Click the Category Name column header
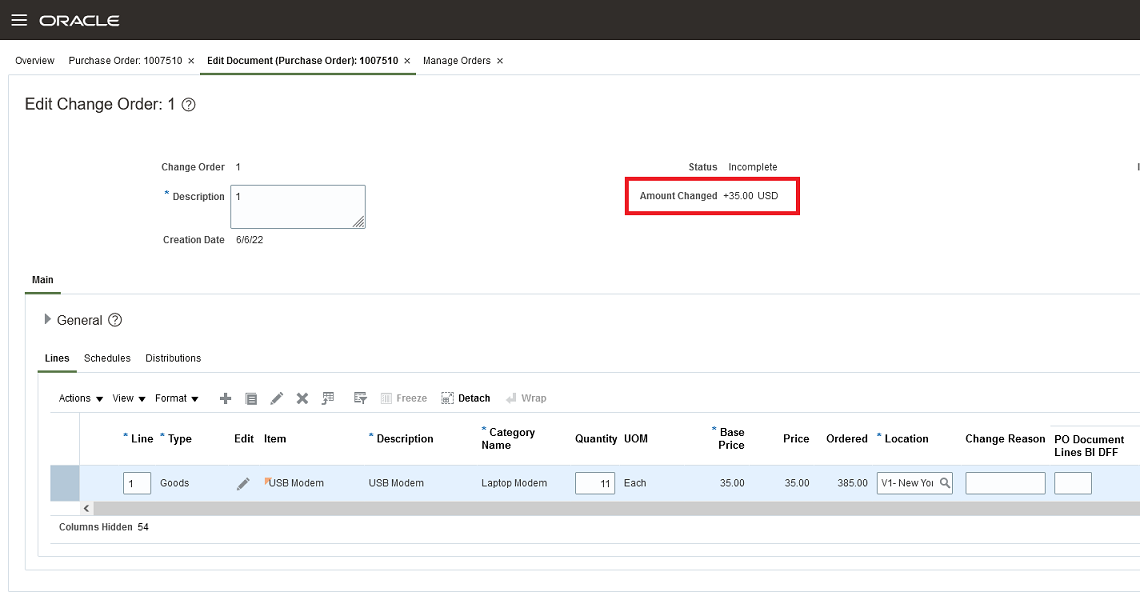Screen dimensions: 1140x600 [x=508, y=439]
